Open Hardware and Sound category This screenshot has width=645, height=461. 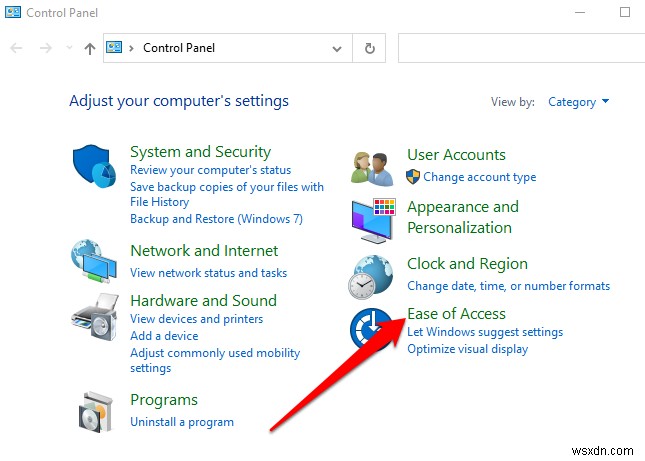tap(204, 301)
